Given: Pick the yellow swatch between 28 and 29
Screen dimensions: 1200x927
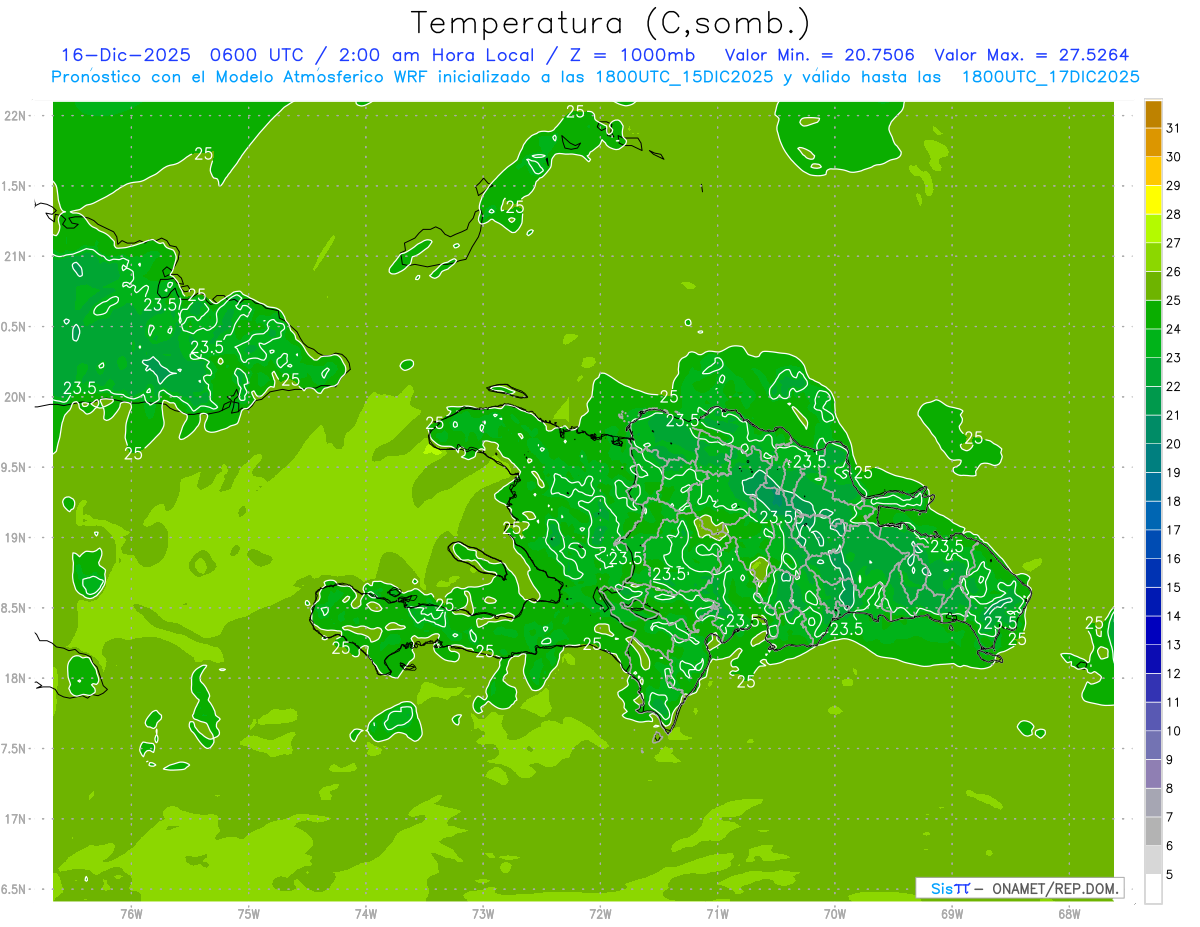Looking at the screenshot, I should (x=1153, y=200).
